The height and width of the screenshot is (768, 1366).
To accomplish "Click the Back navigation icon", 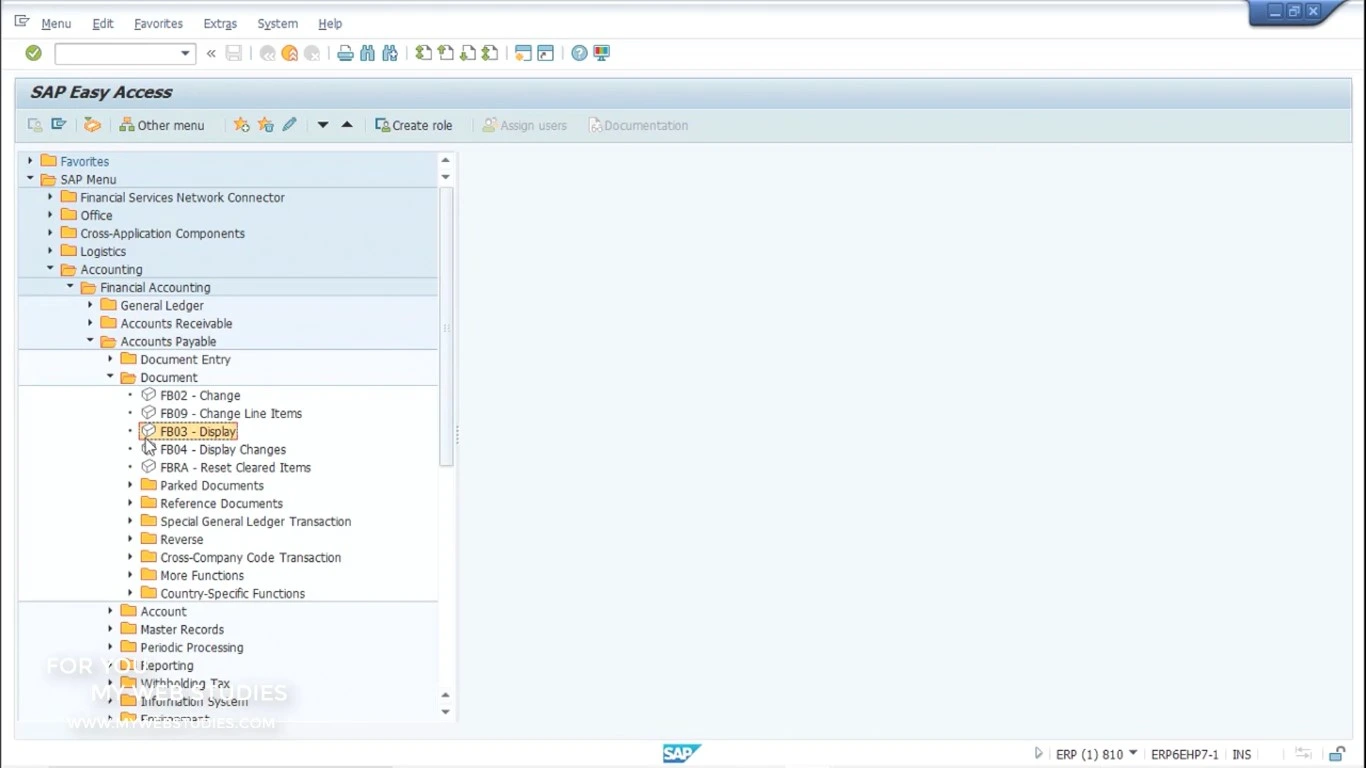I will point(267,53).
